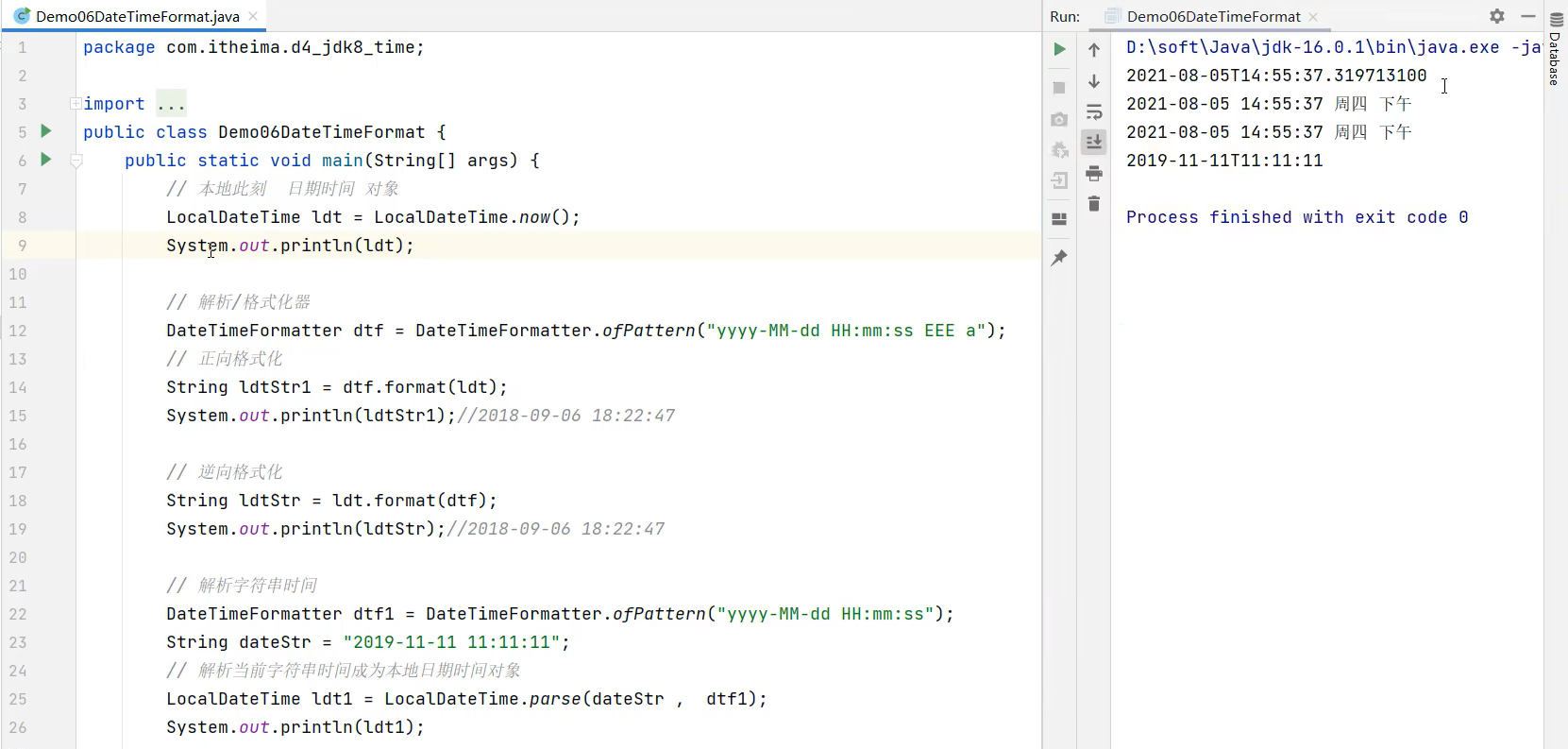Click the Stop process icon in Run panel
This screenshot has height=749, width=1568.
coord(1059,88)
